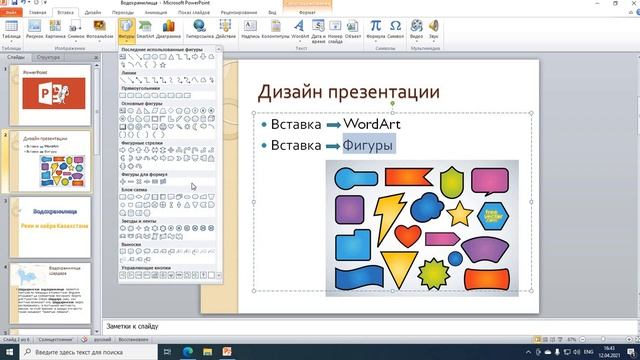Viewport: 640px width, 360px height.
Task: Add a Гиперссылка hyperlink
Action: pyautogui.click(x=200, y=29)
